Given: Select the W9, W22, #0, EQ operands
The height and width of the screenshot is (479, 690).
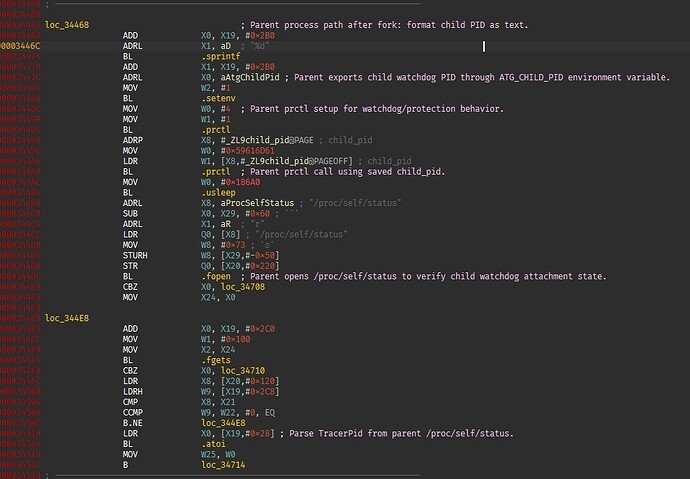Looking at the screenshot, I should click(238, 413).
